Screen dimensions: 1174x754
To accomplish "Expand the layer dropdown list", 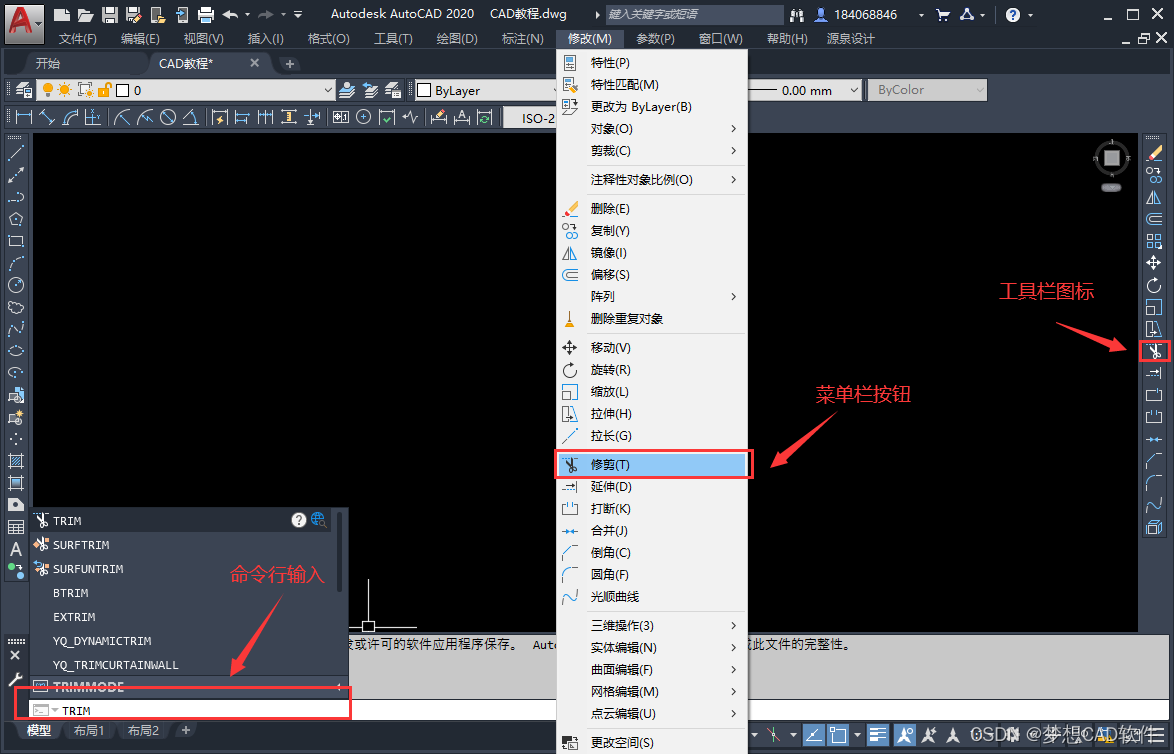I will coord(328,90).
